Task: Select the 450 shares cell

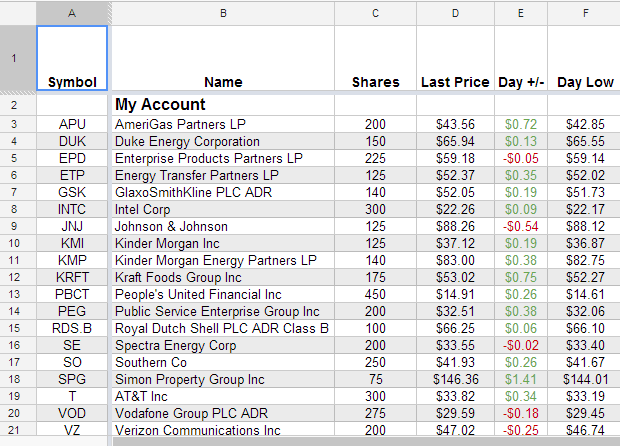Action: tap(375, 294)
